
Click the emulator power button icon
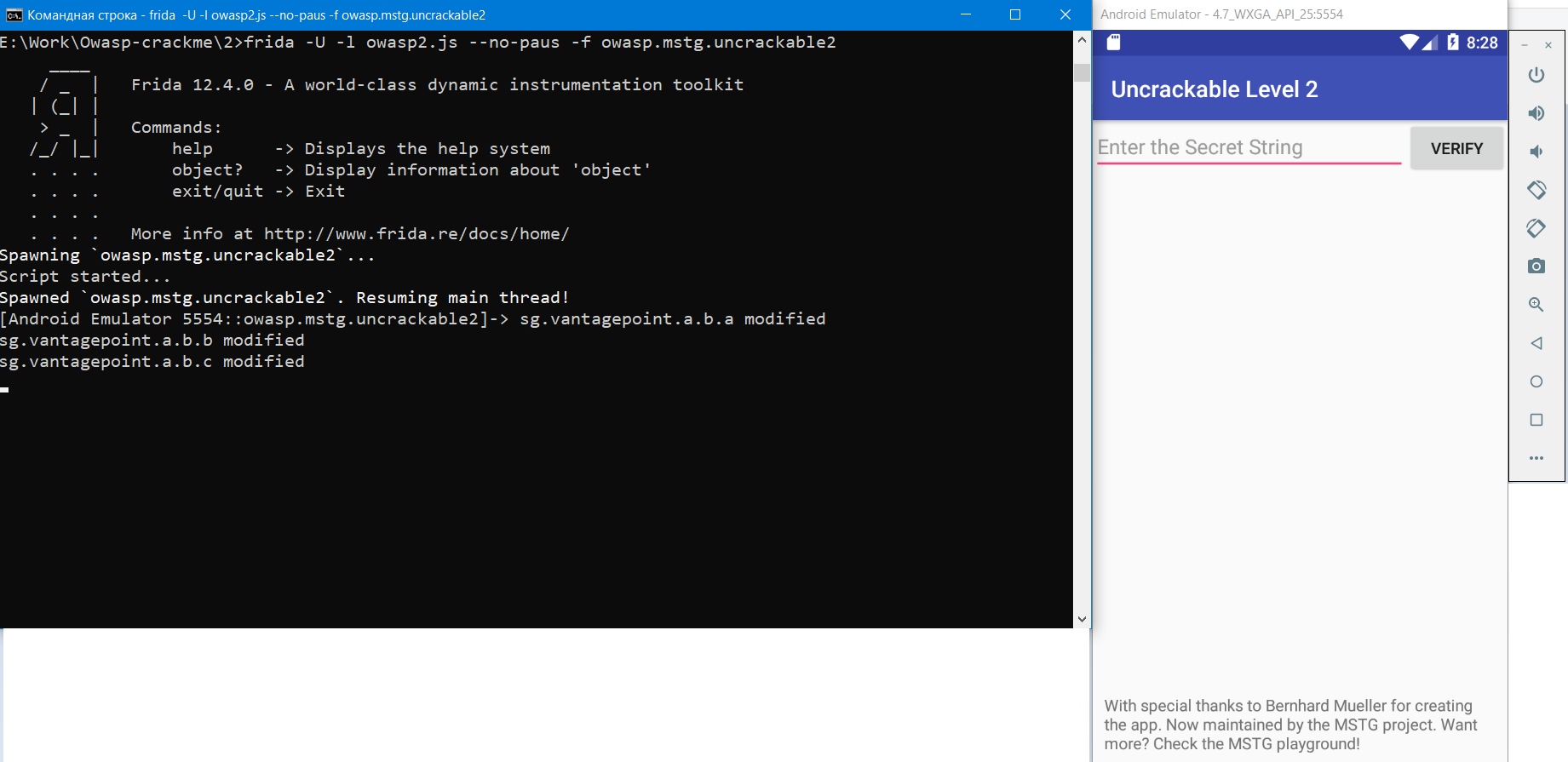(1536, 75)
